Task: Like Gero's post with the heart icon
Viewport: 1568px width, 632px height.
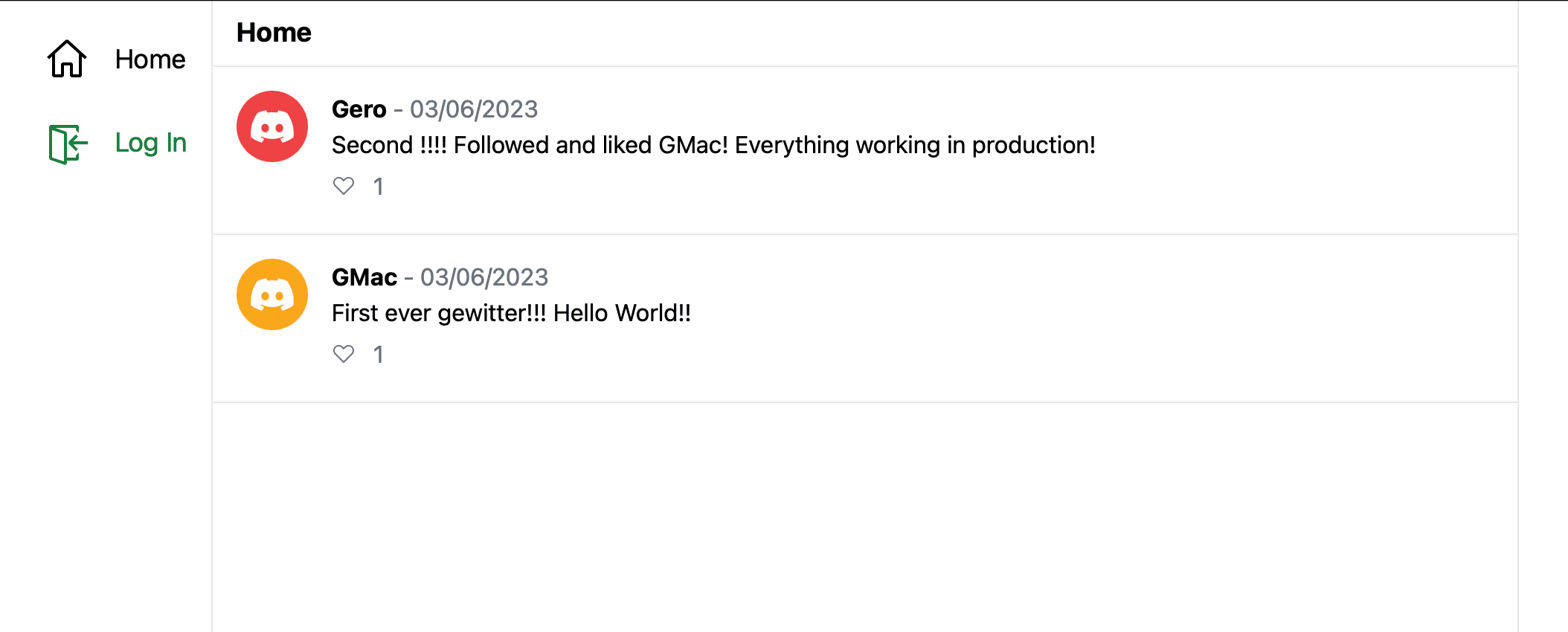Action: 344,186
